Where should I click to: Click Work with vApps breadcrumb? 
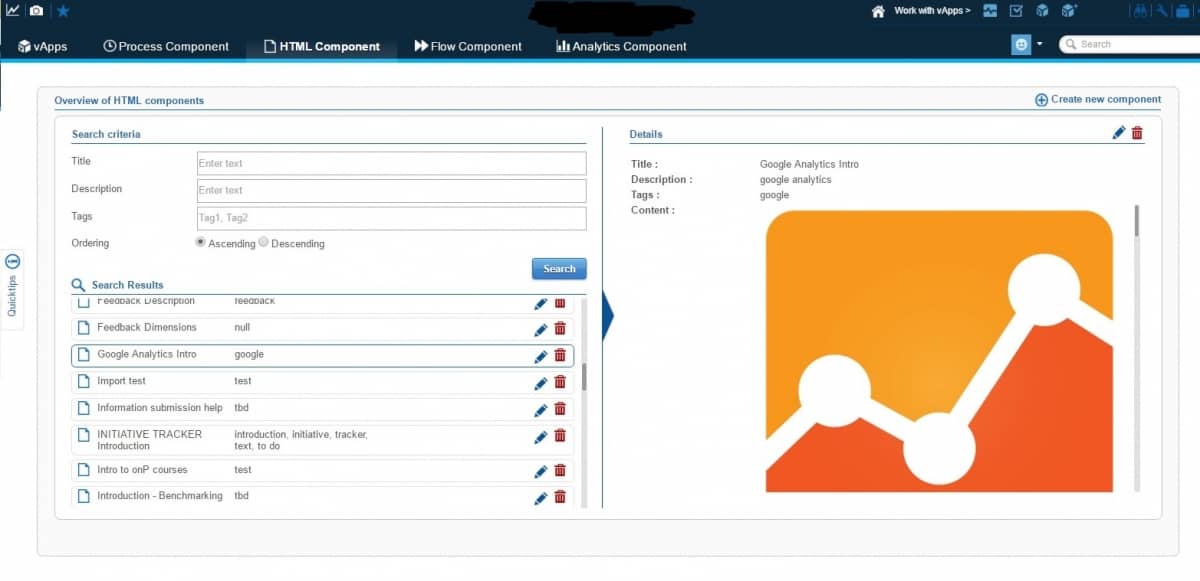[x=932, y=11]
